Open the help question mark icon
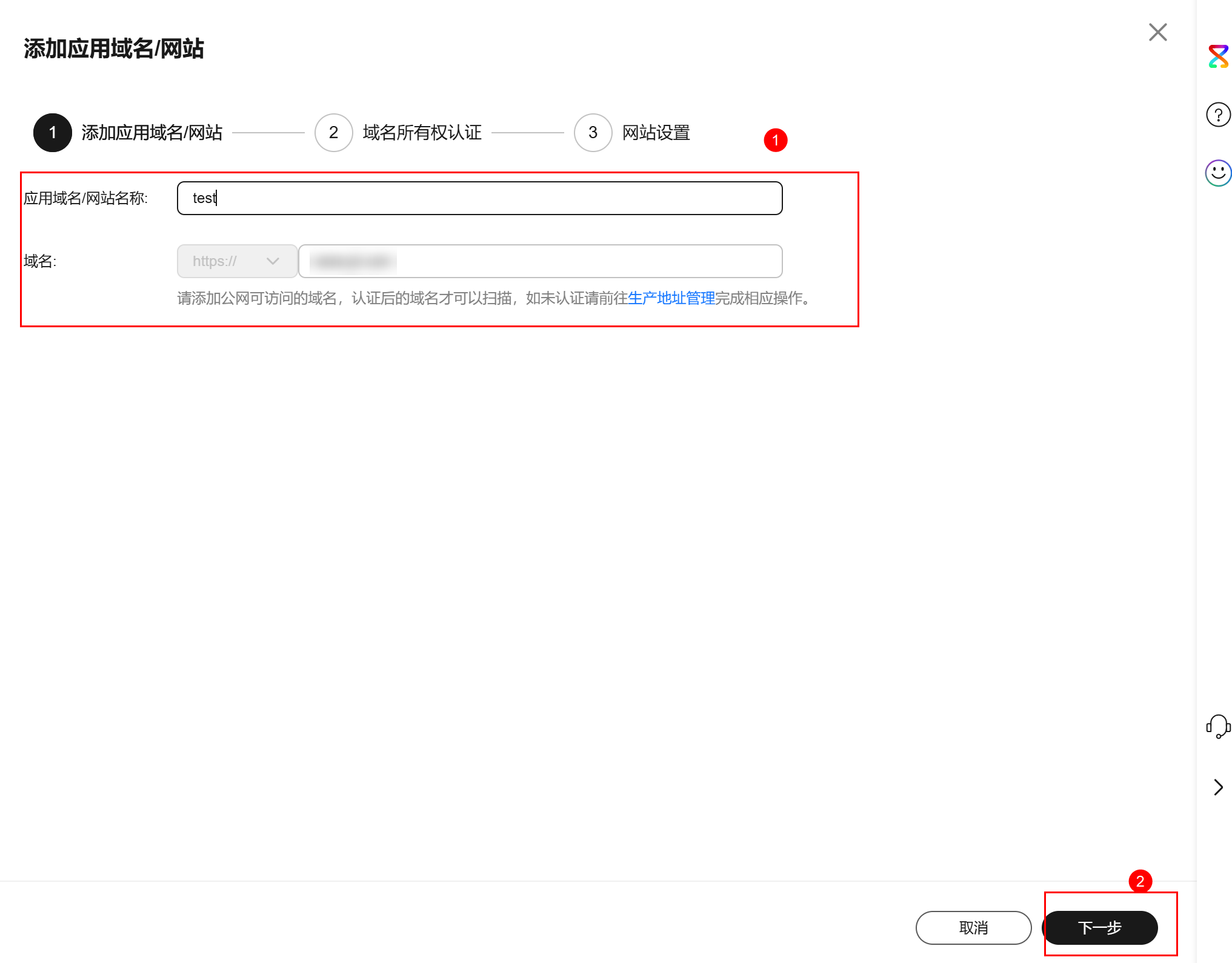The width and height of the screenshot is (1232, 963). coord(1218,114)
